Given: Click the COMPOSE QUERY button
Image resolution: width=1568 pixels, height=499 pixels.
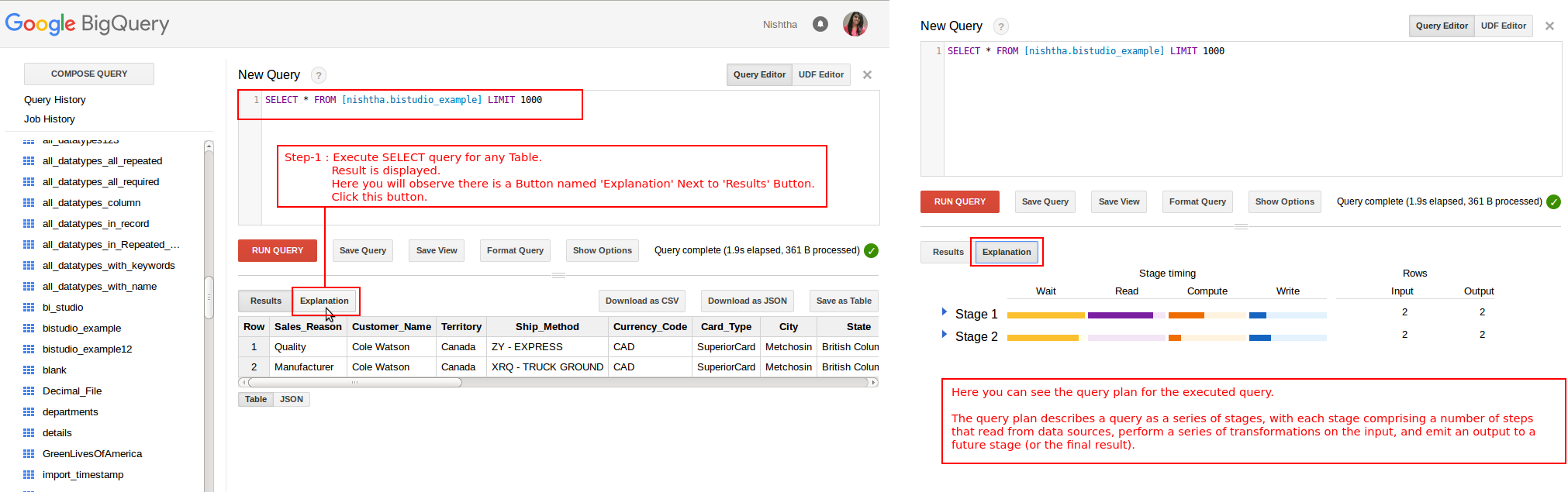Looking at the screenshot, I should click(x=89, y=74).
